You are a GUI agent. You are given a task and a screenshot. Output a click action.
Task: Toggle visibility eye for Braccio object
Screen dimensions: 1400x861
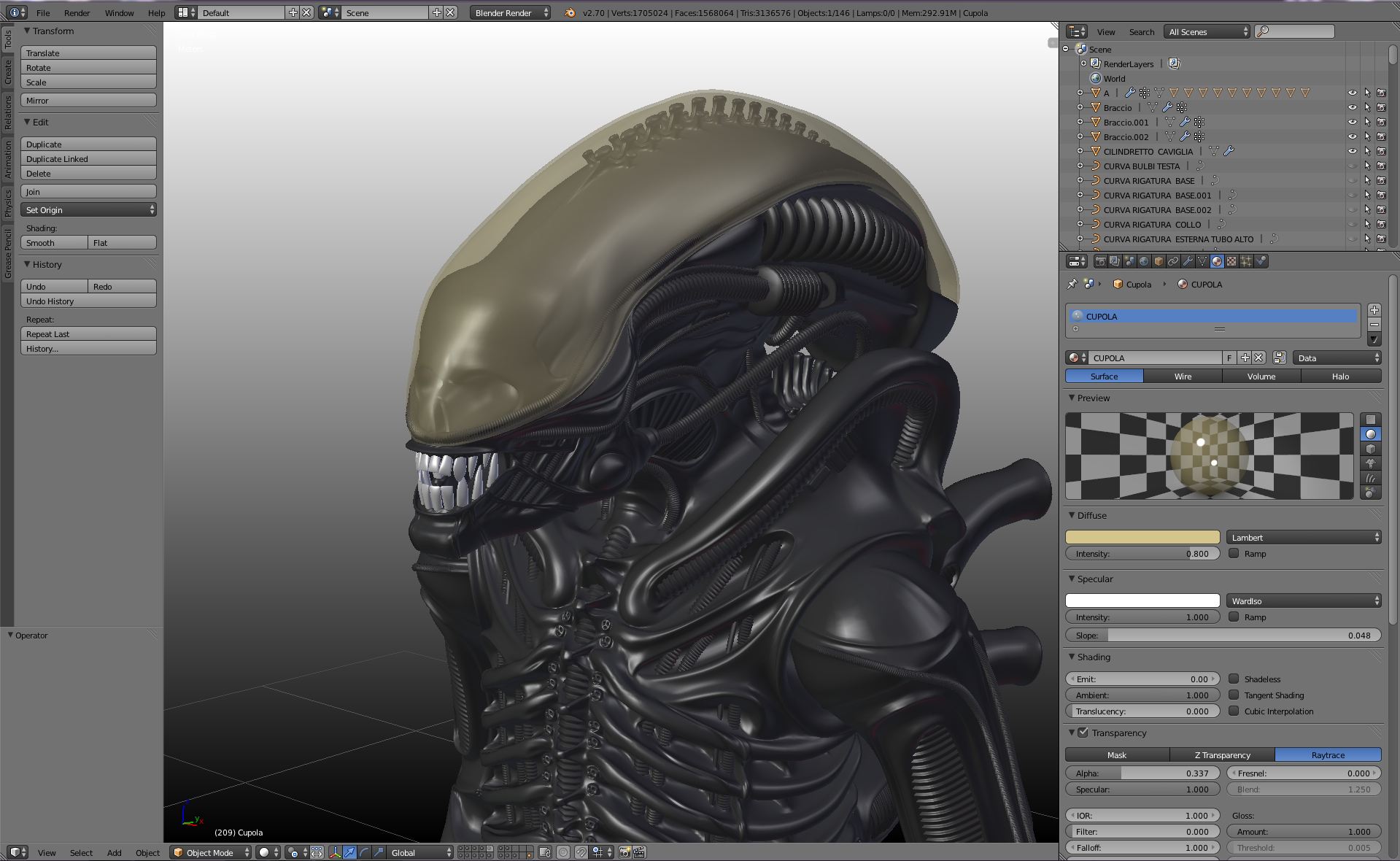pyautogui.click(x=1352, y=107)
